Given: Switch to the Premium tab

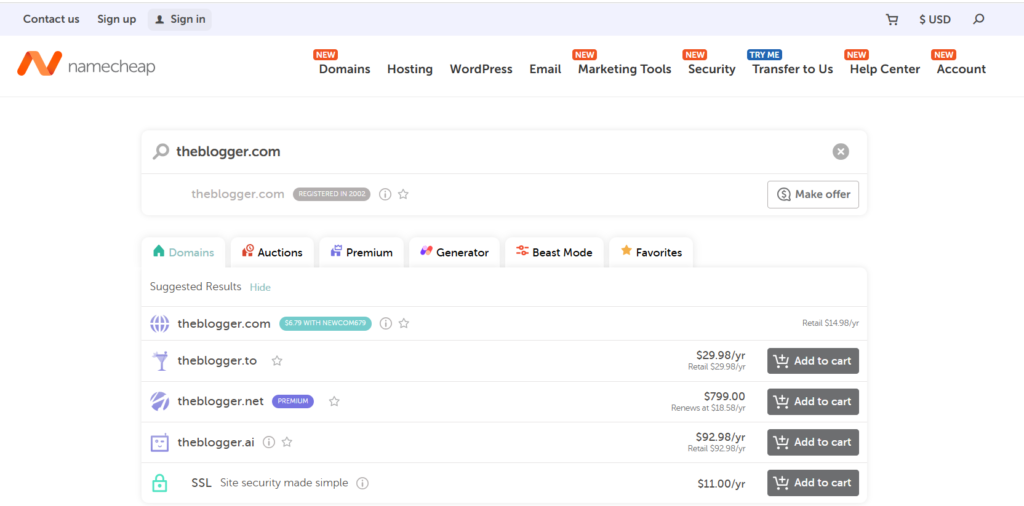Looking at the screenshot, I should click(x=361, y=252).
